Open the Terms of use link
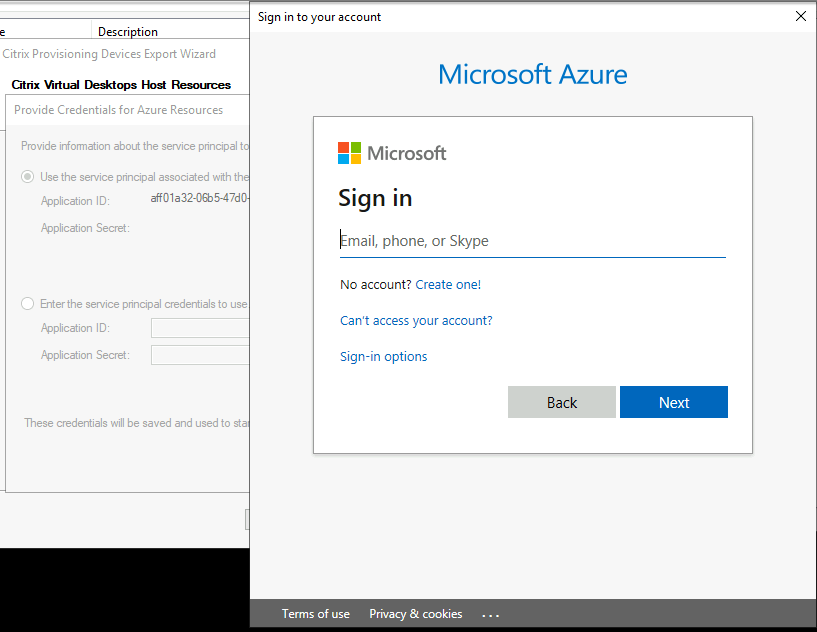 [315, 614]
